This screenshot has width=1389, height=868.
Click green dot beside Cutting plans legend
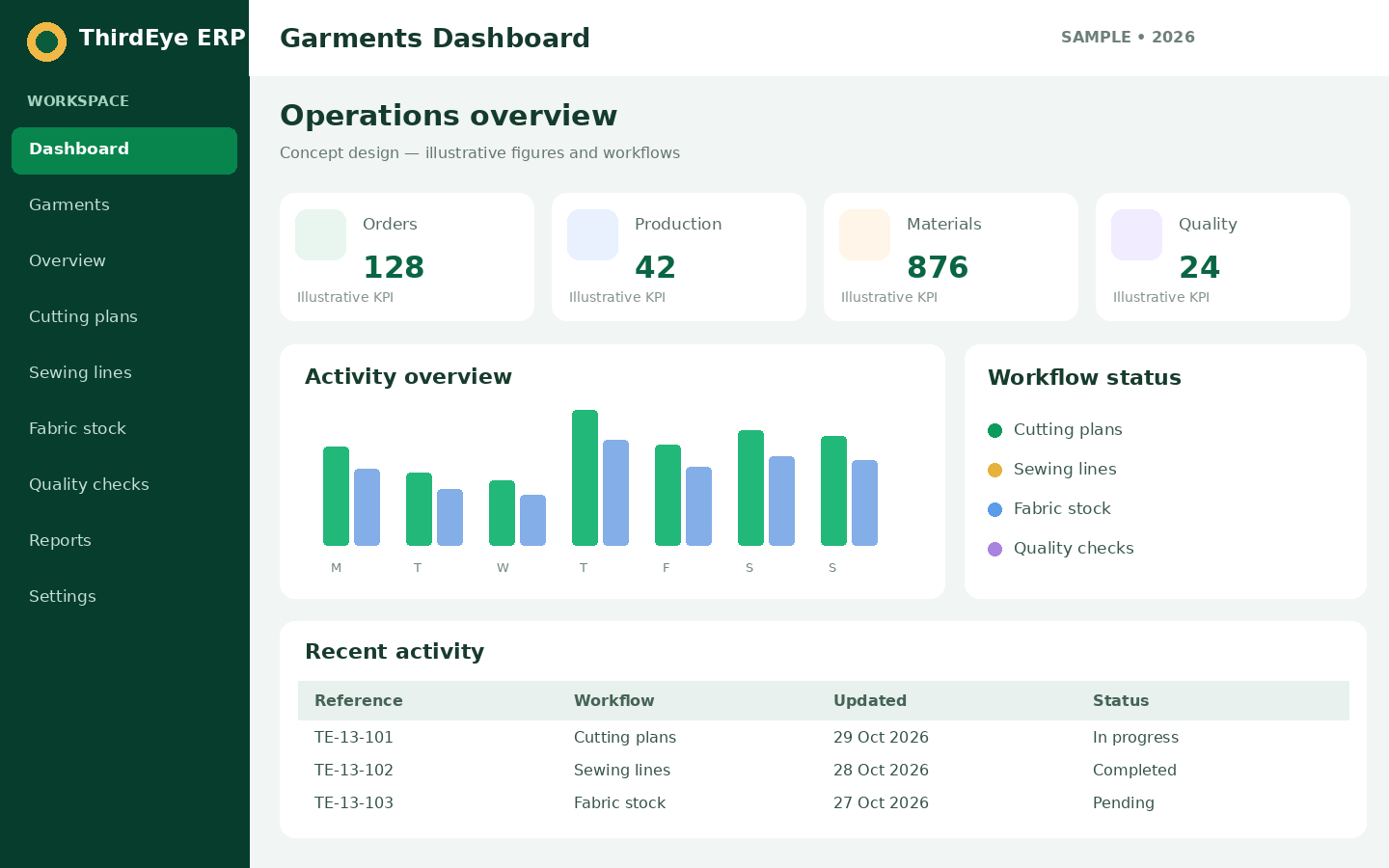994,430
